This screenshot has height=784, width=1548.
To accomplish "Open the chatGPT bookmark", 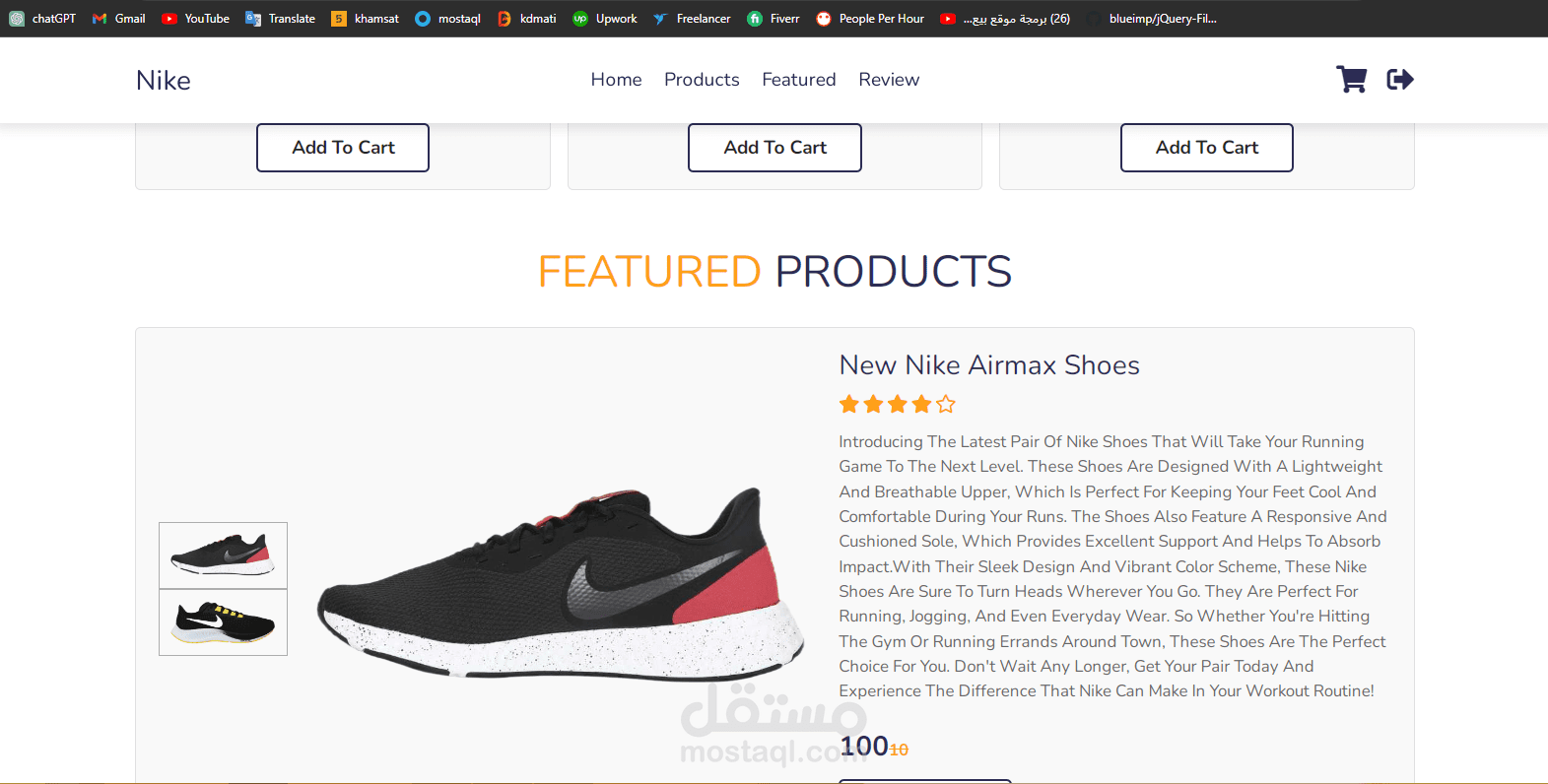I will (42, 19).
